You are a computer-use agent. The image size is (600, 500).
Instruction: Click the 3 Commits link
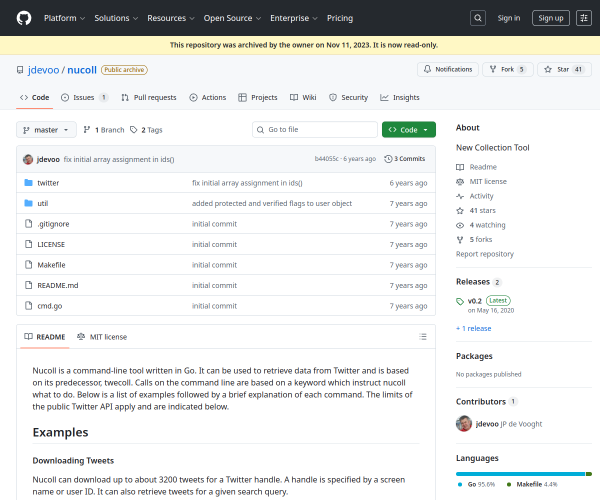pyautogui.click(x=405, y=159)
